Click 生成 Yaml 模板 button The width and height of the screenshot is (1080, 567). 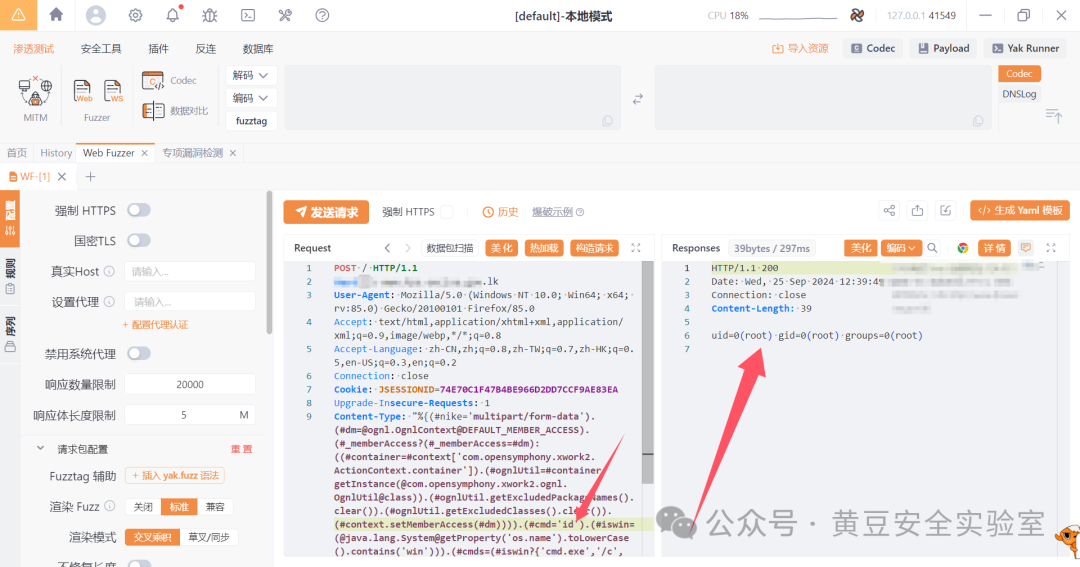point(1020,211)
